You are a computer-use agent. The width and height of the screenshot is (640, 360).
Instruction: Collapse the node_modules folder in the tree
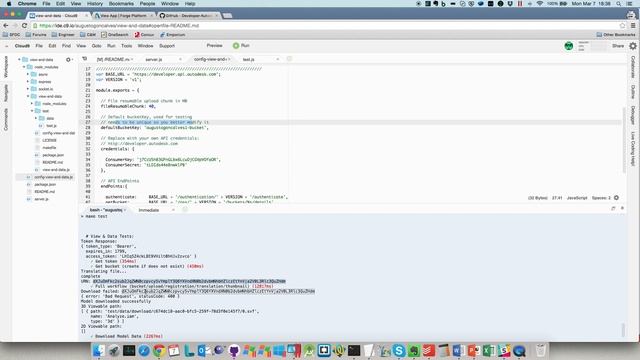pyautogui.click(x=24, y=67)
